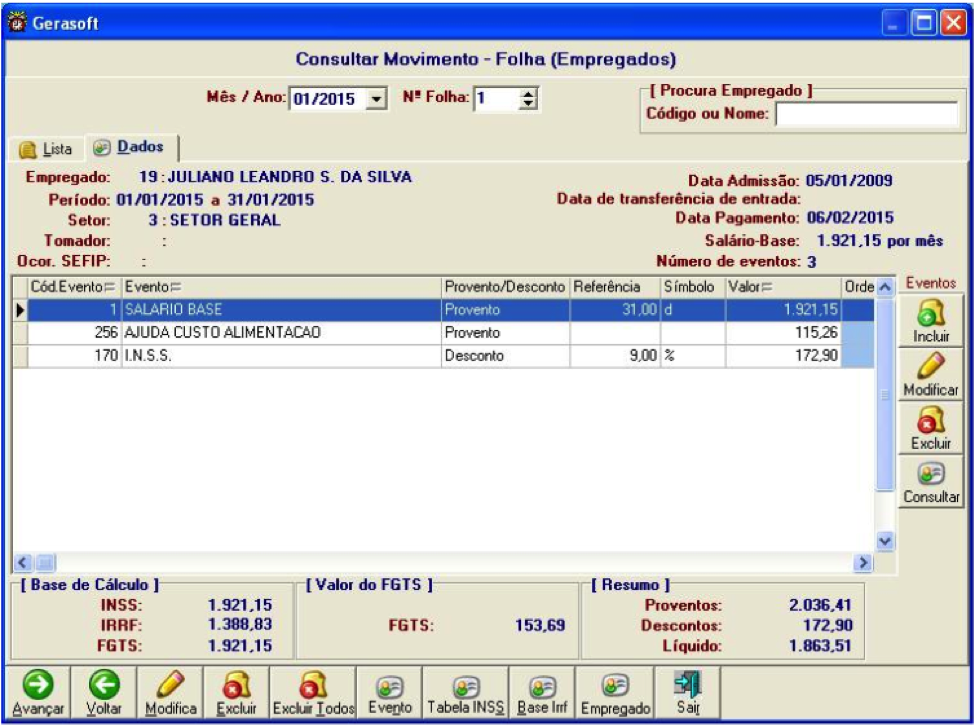This screenshot has width=975, height=728.
Task: Switch to the Lista tab
Action: 46,149
